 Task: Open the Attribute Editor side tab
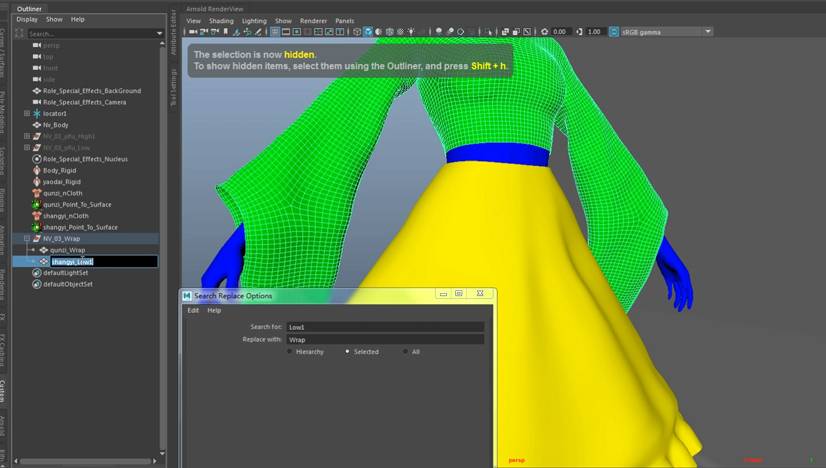pos(174,33)
